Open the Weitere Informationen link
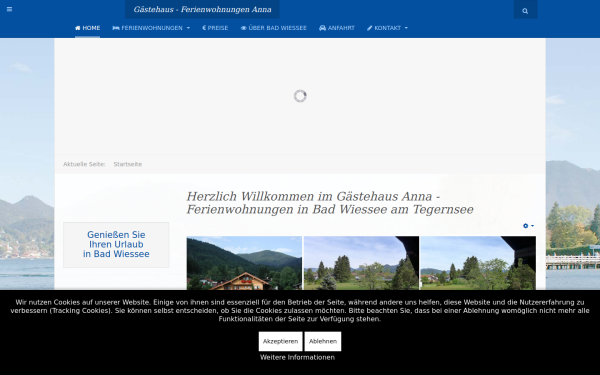Viewport: 600px width, 375px height. tap(297, 357)
